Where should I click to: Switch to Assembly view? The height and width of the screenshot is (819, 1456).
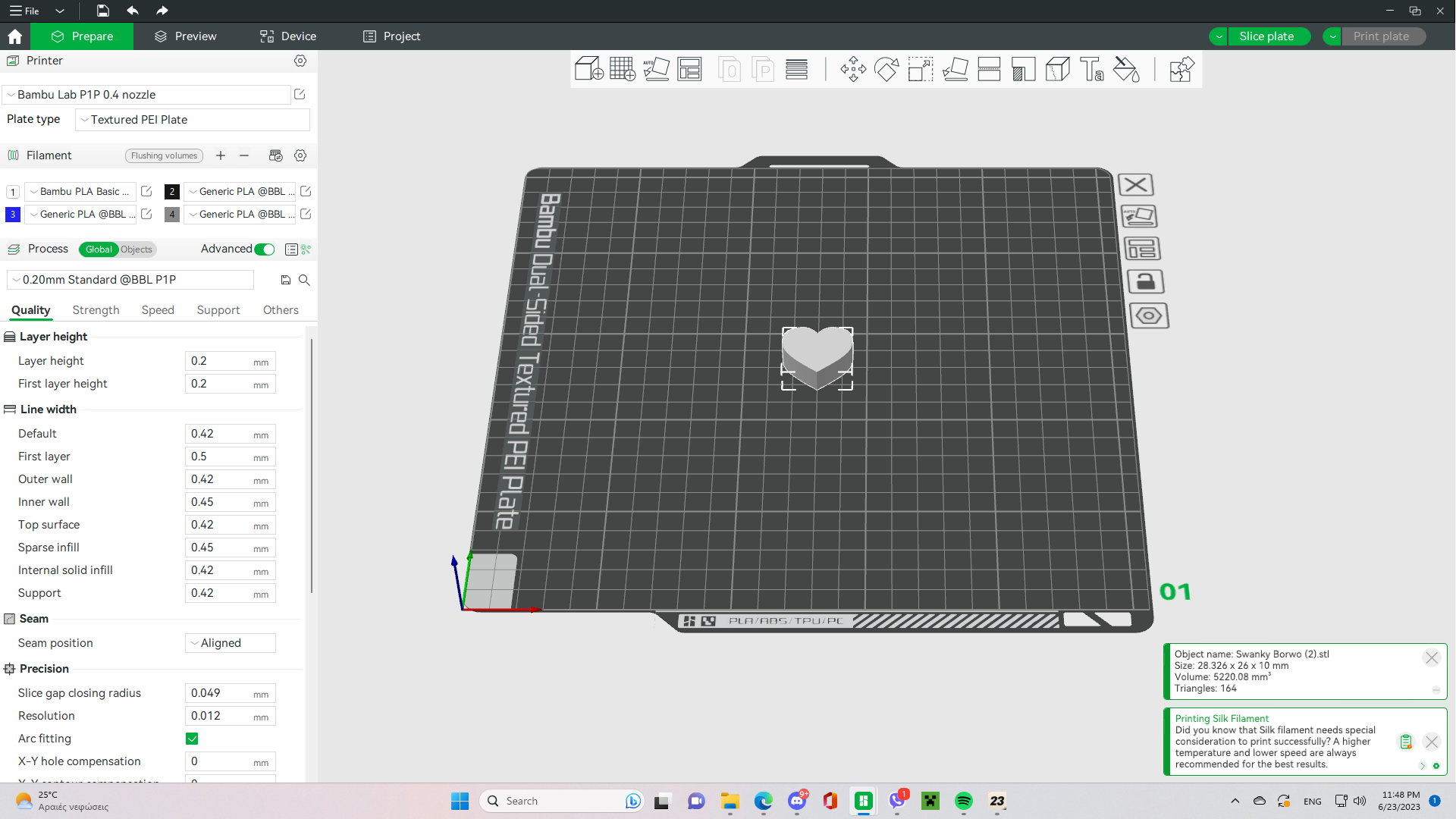pos(1181,69)
